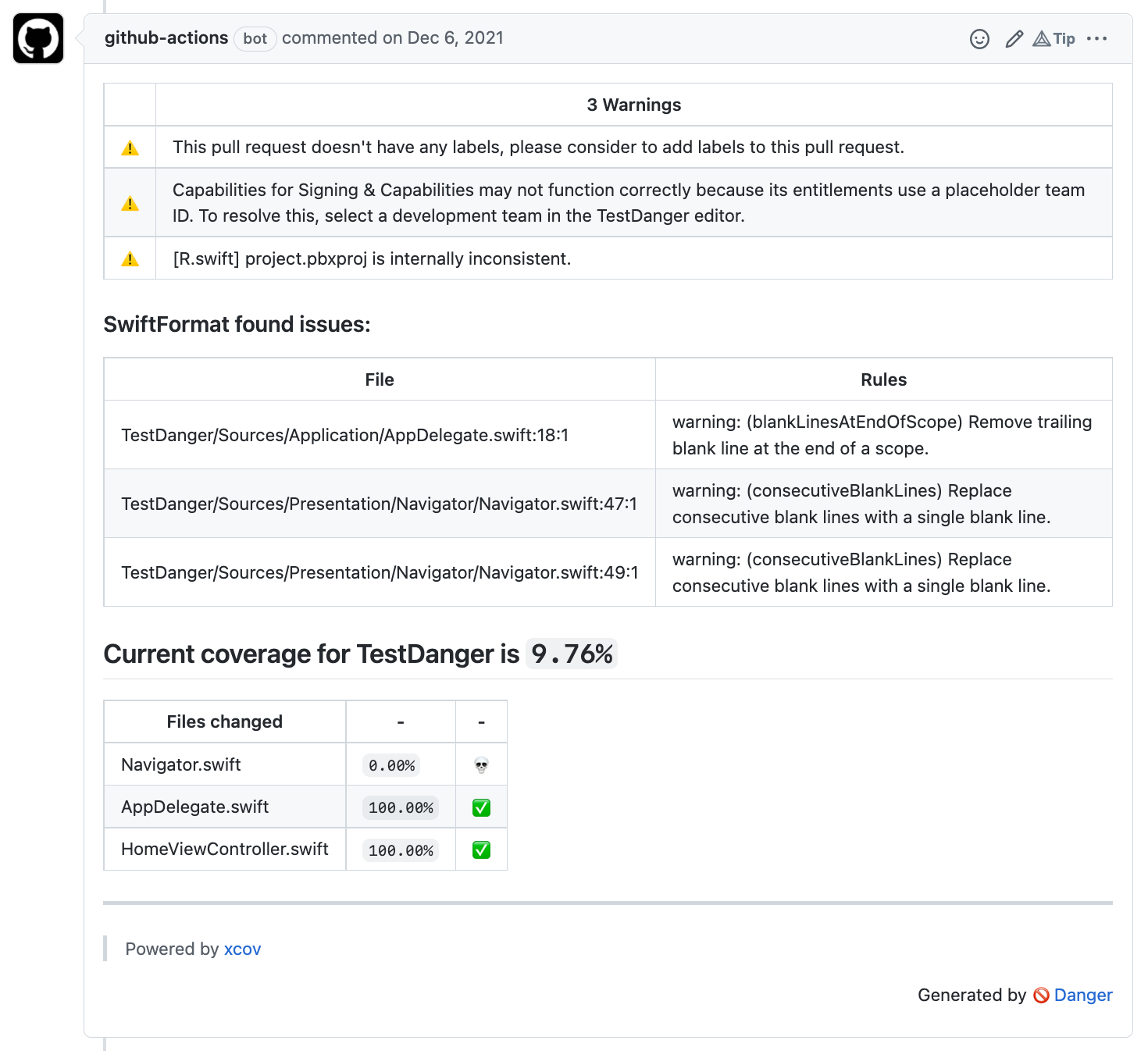1148x1051 pixels.
Task: Open the three-dot comment options menu
Action: pyautogui.click(x=1096, y=39)
